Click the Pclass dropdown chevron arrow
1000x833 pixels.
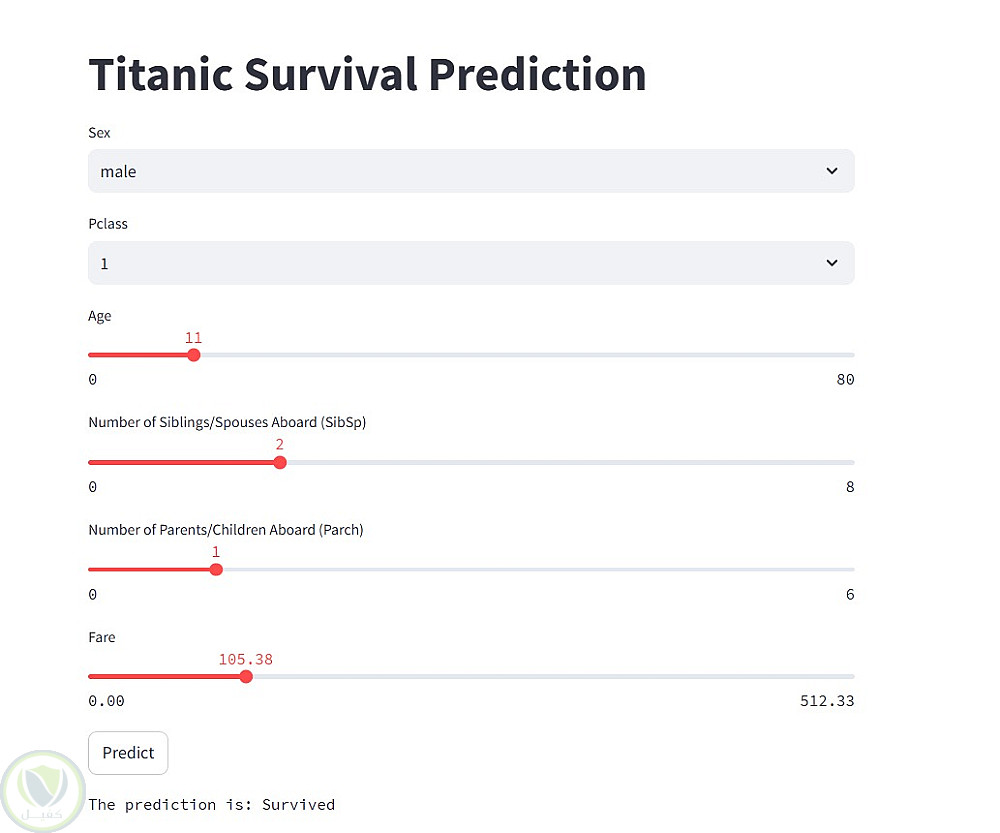tap(831, 263)
